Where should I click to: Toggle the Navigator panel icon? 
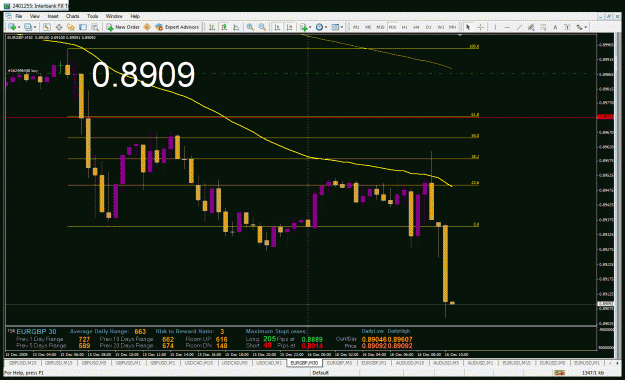click(x=71, y=27)
